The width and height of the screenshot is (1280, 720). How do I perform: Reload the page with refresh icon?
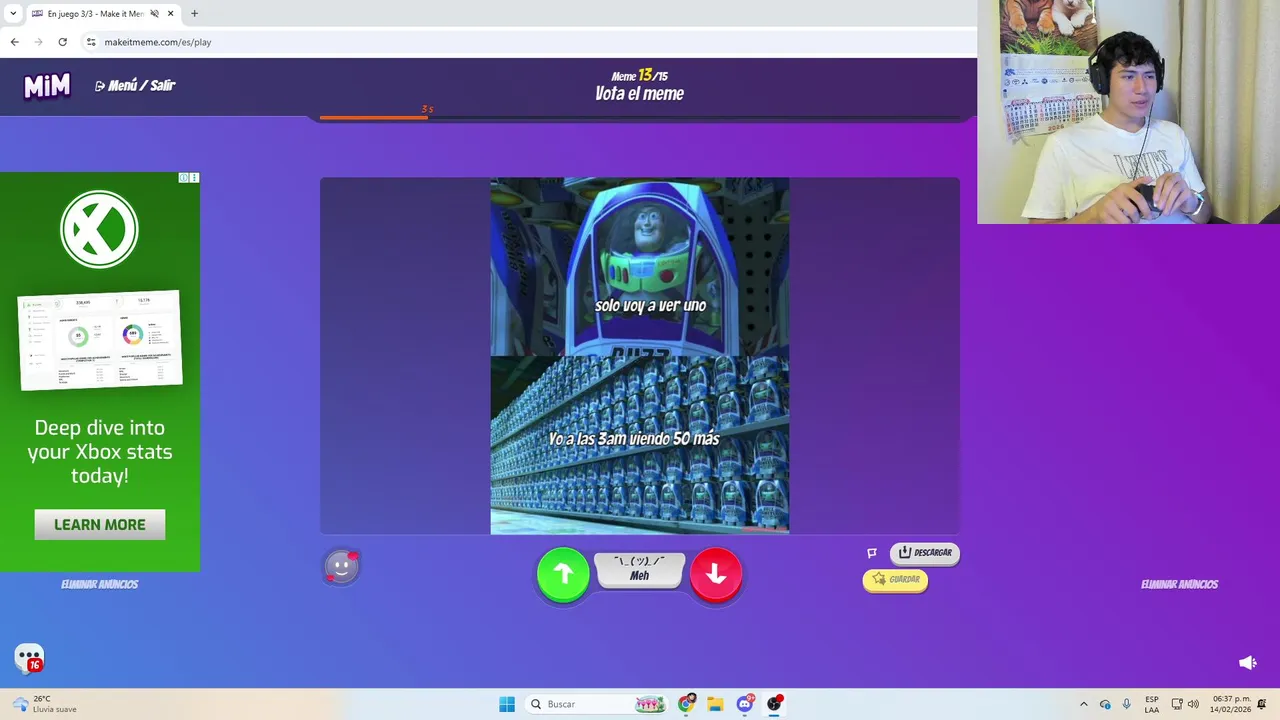tap(63, 42)
